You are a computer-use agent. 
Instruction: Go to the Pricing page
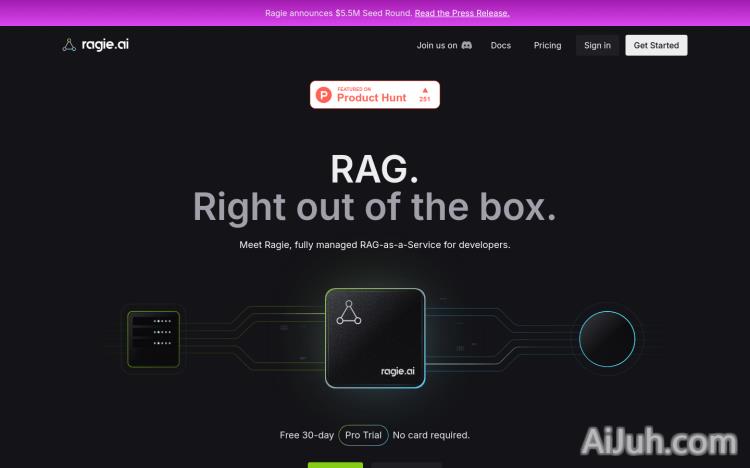(x=547, y=45)
